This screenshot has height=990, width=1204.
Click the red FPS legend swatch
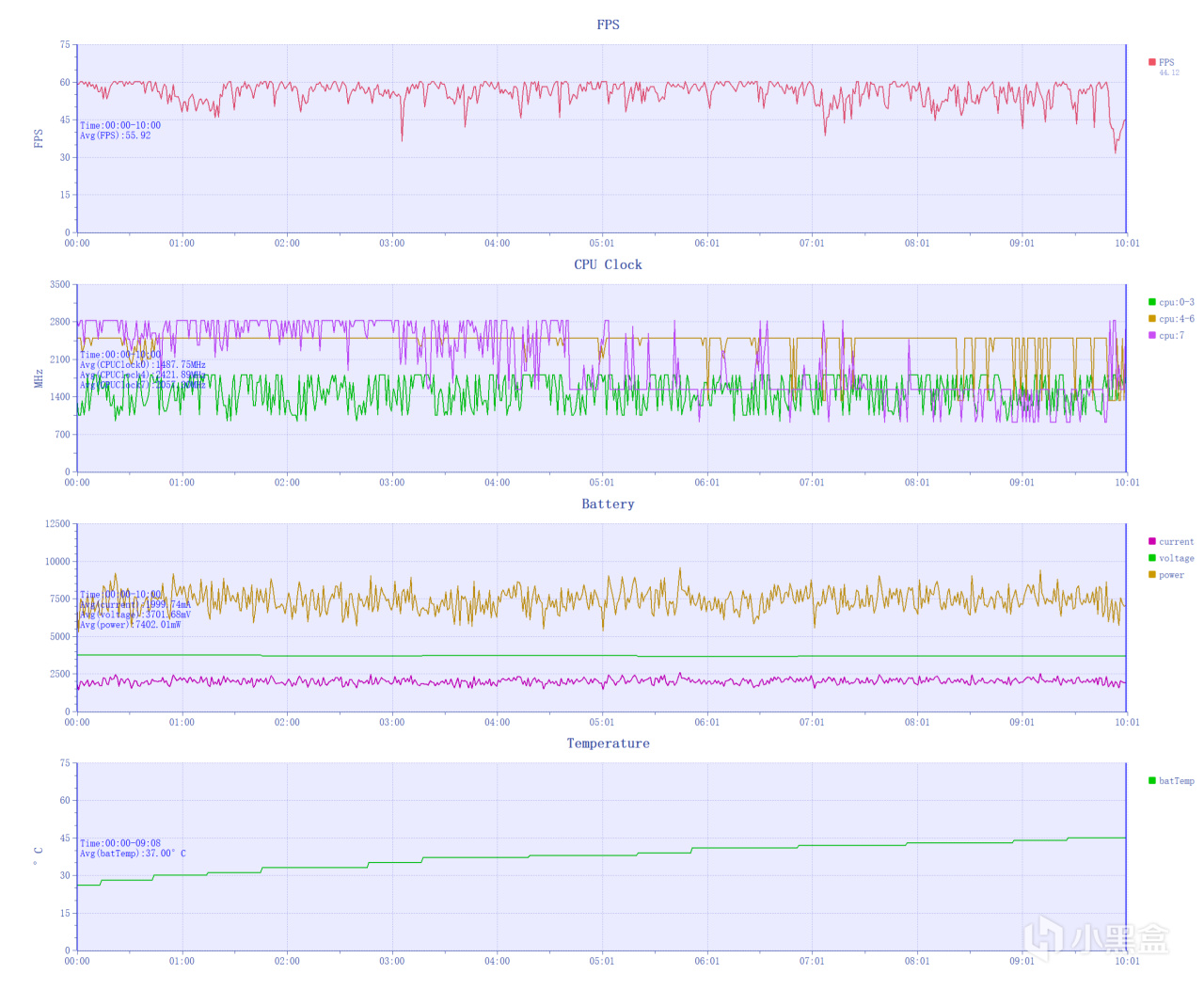click(1151, 62)
